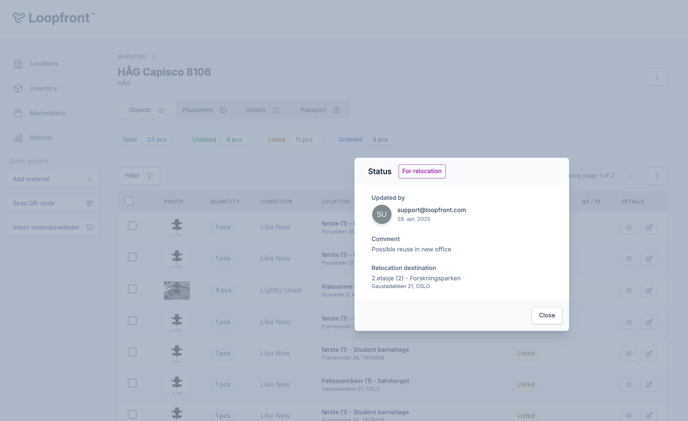This screenshot has height=421, width=688.
Task: View details eye icon, Lightly Used row
Action: (x=629, y=291)
